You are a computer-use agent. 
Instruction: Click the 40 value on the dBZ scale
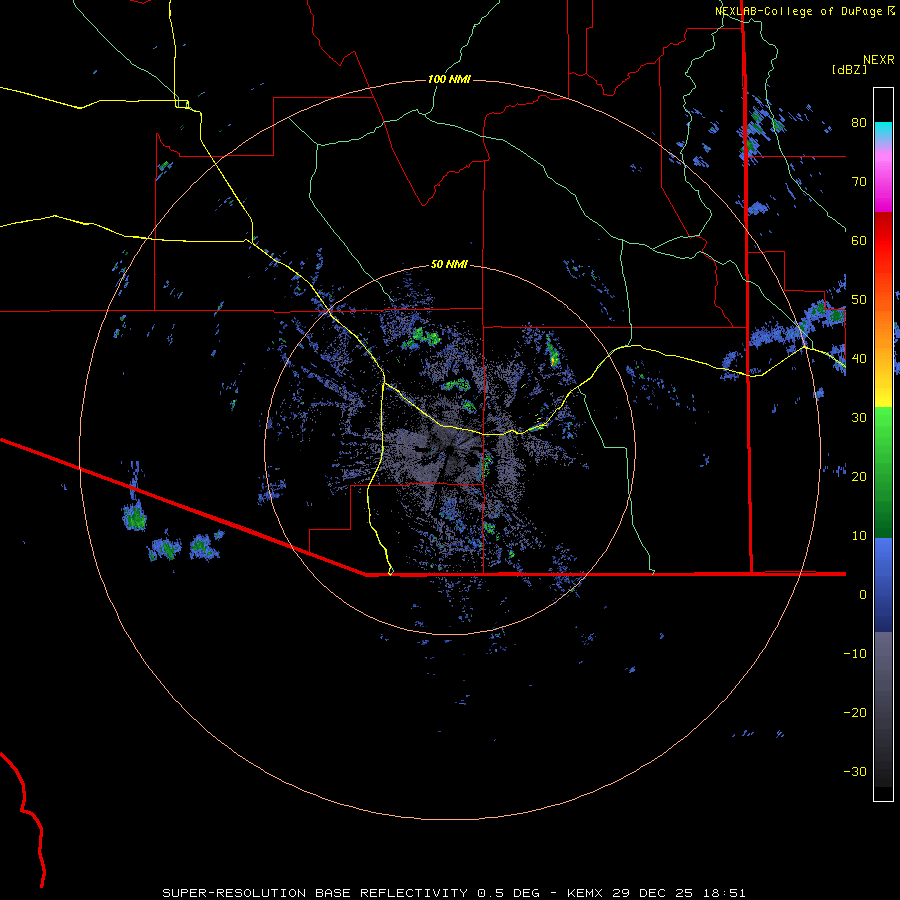pyautogui.click(x=859, y=359)
